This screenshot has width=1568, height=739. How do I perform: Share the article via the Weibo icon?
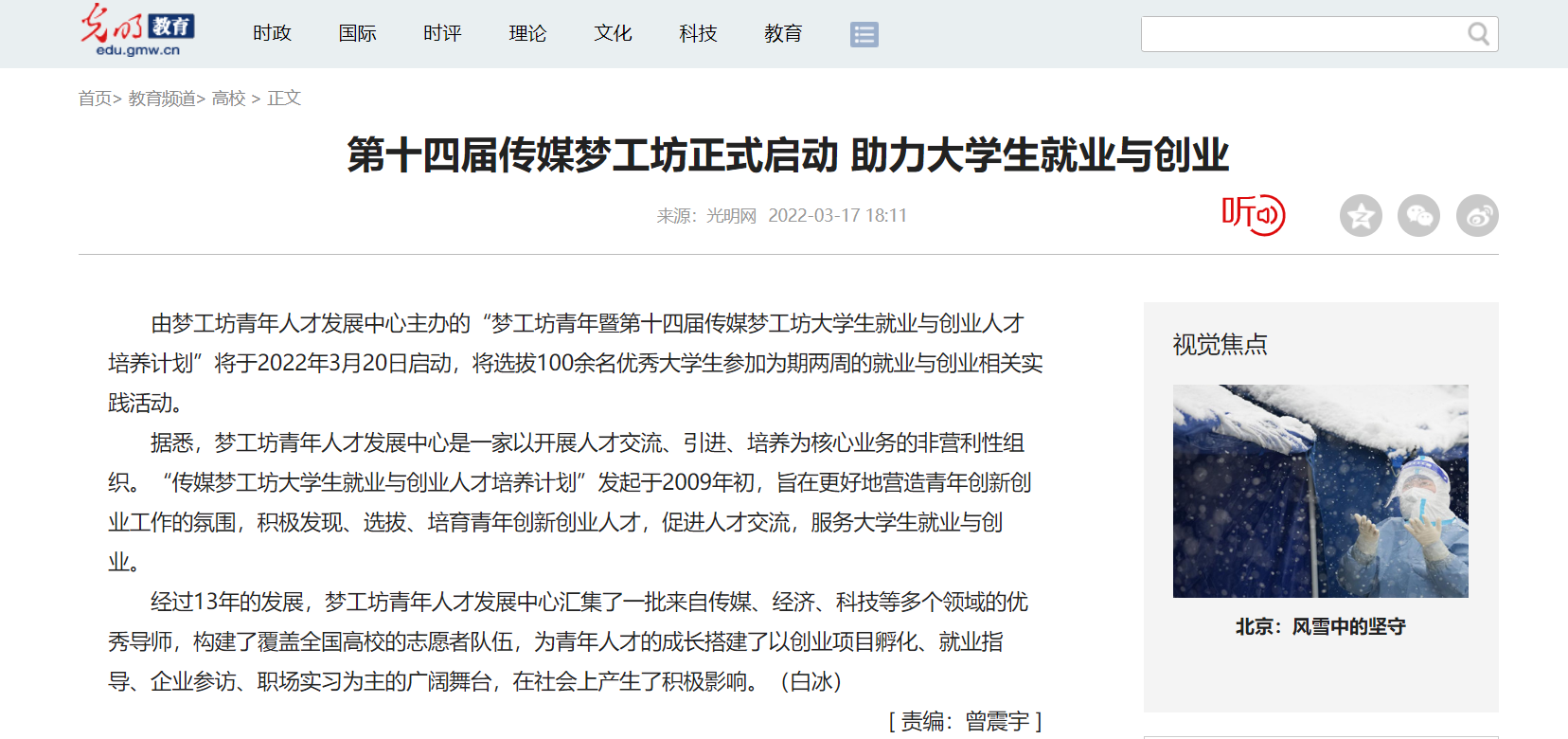click(1477, 216)
